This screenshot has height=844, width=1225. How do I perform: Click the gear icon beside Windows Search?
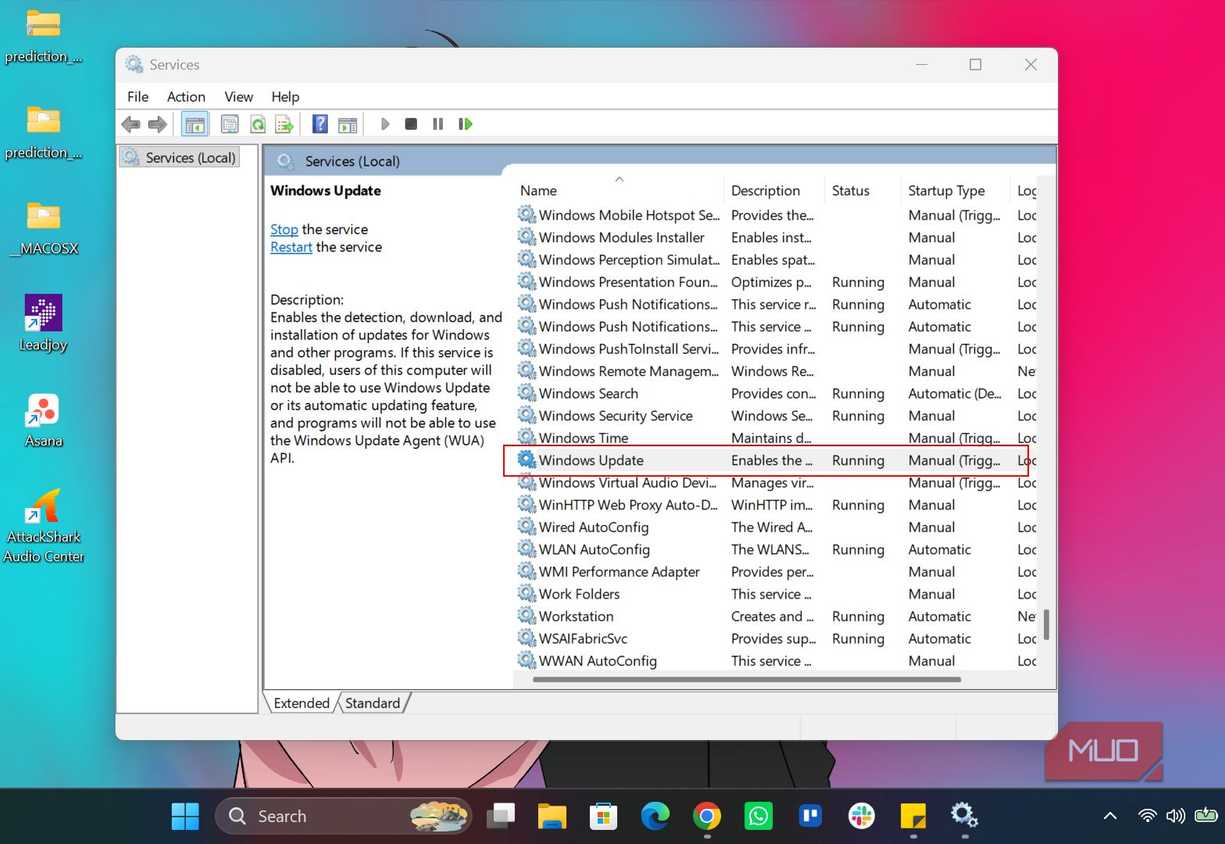coord(526,393)
